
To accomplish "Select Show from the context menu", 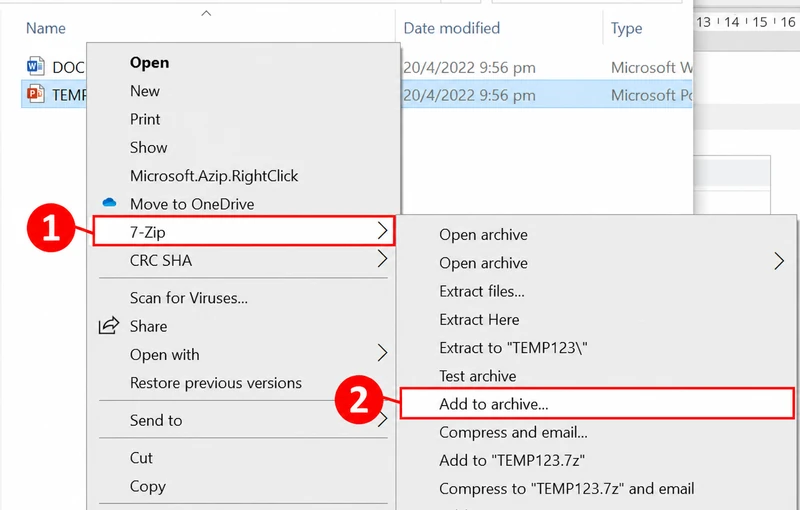I will click(148, 148).
